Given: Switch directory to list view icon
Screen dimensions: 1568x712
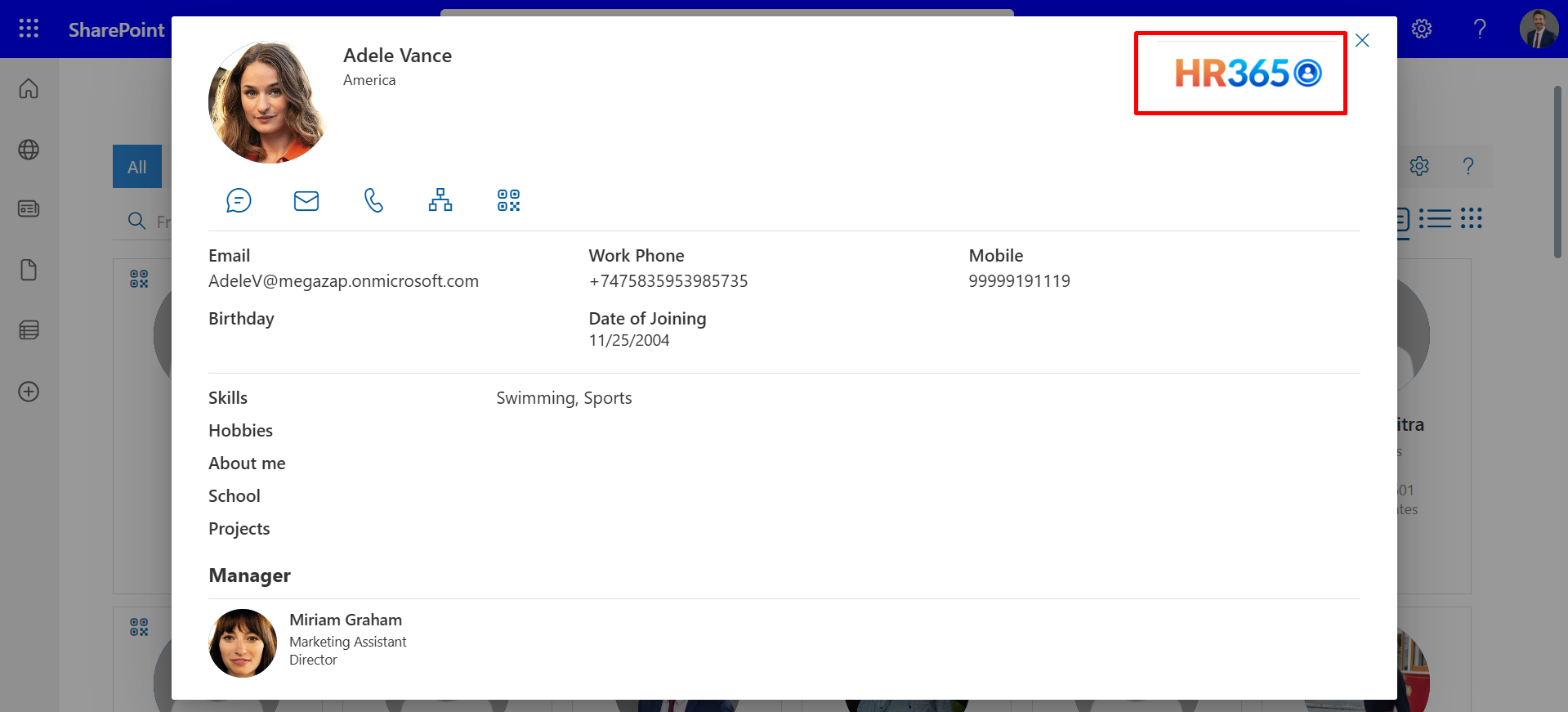Looking at the screenshot, I should tap(1436, 218).
